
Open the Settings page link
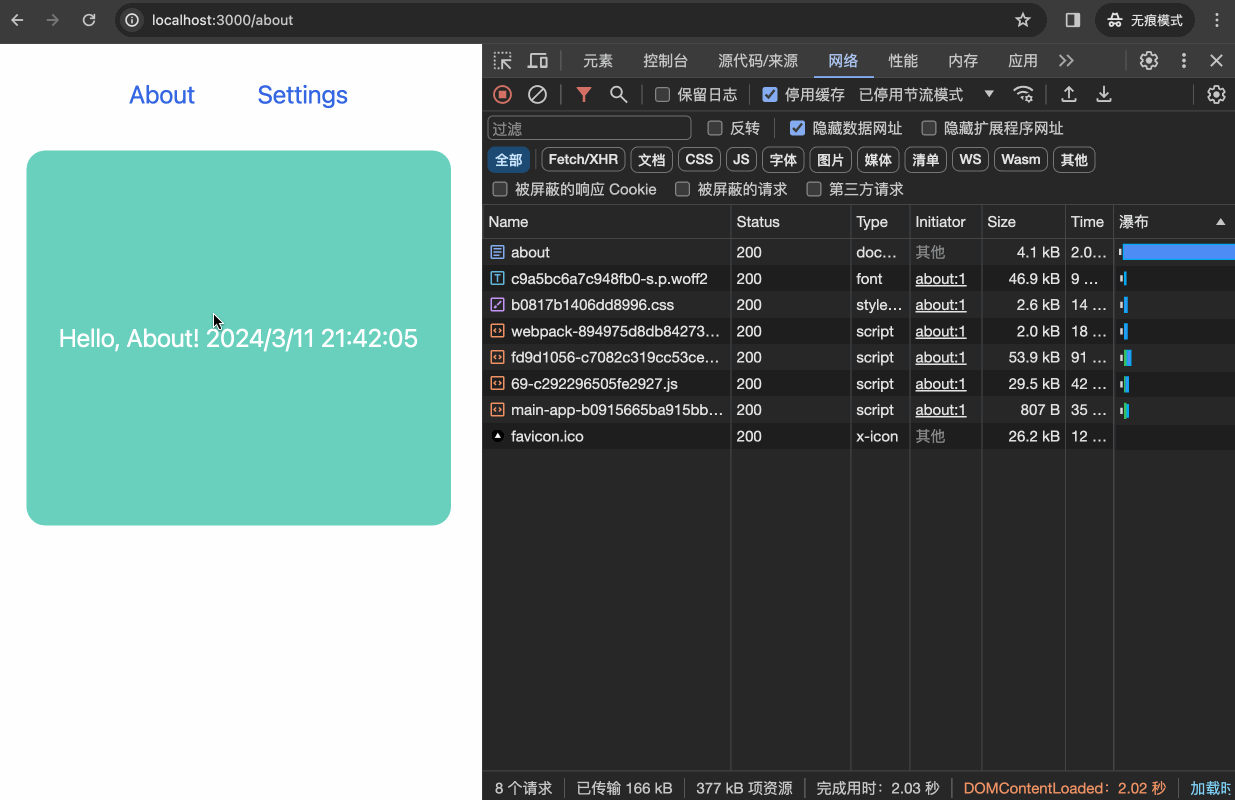(x=302, y=95)
